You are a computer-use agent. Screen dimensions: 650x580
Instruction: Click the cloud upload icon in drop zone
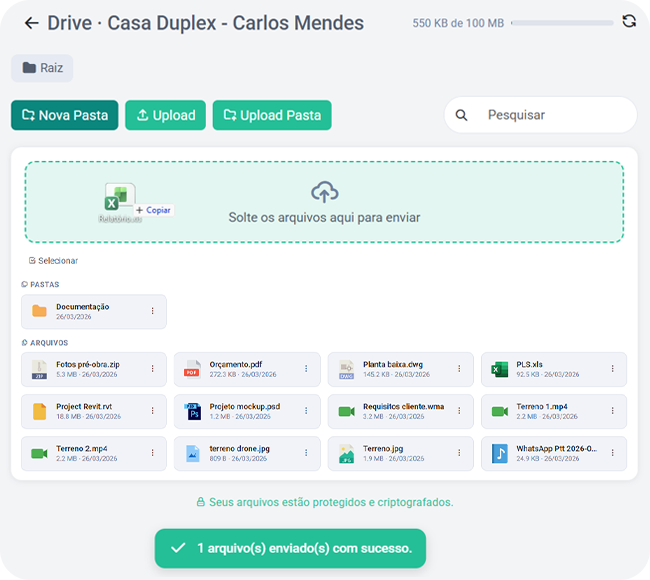click(x=325, y=192)
